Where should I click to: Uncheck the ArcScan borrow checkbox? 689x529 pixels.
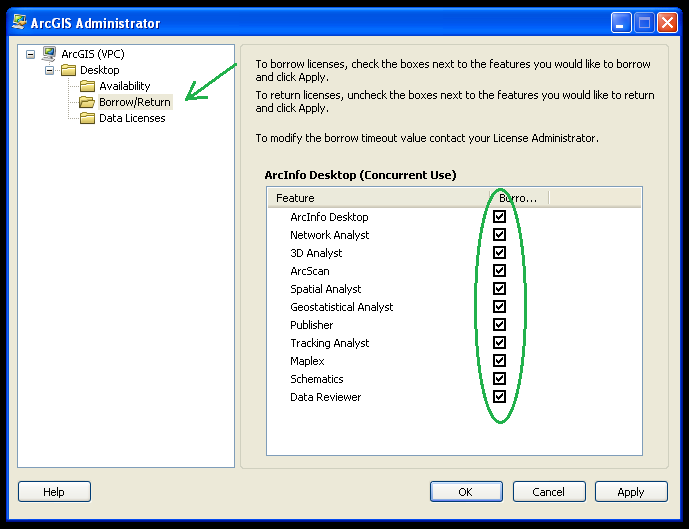coord(499,271)
